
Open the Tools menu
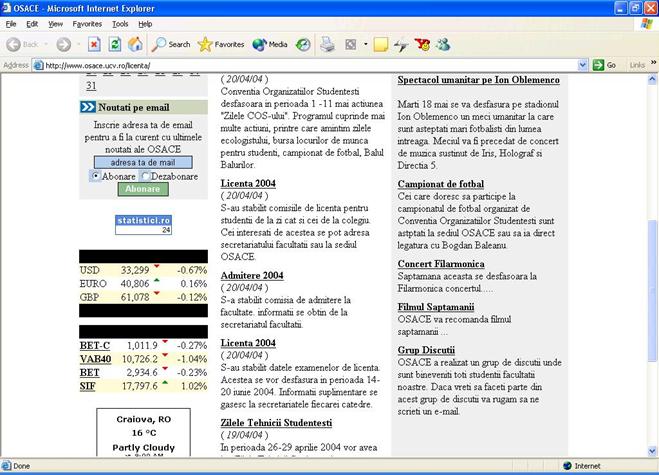(x=120, y=23)
